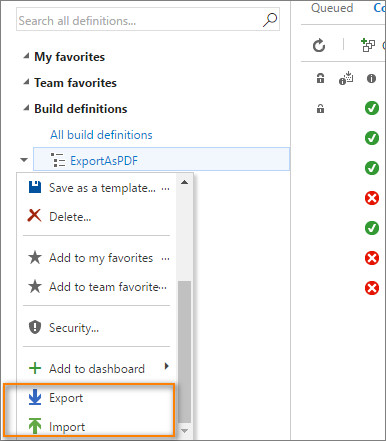Click the fourth green succeeded build status icon
The width and height of the screenshot is (386, 441).
coord(372,228)
